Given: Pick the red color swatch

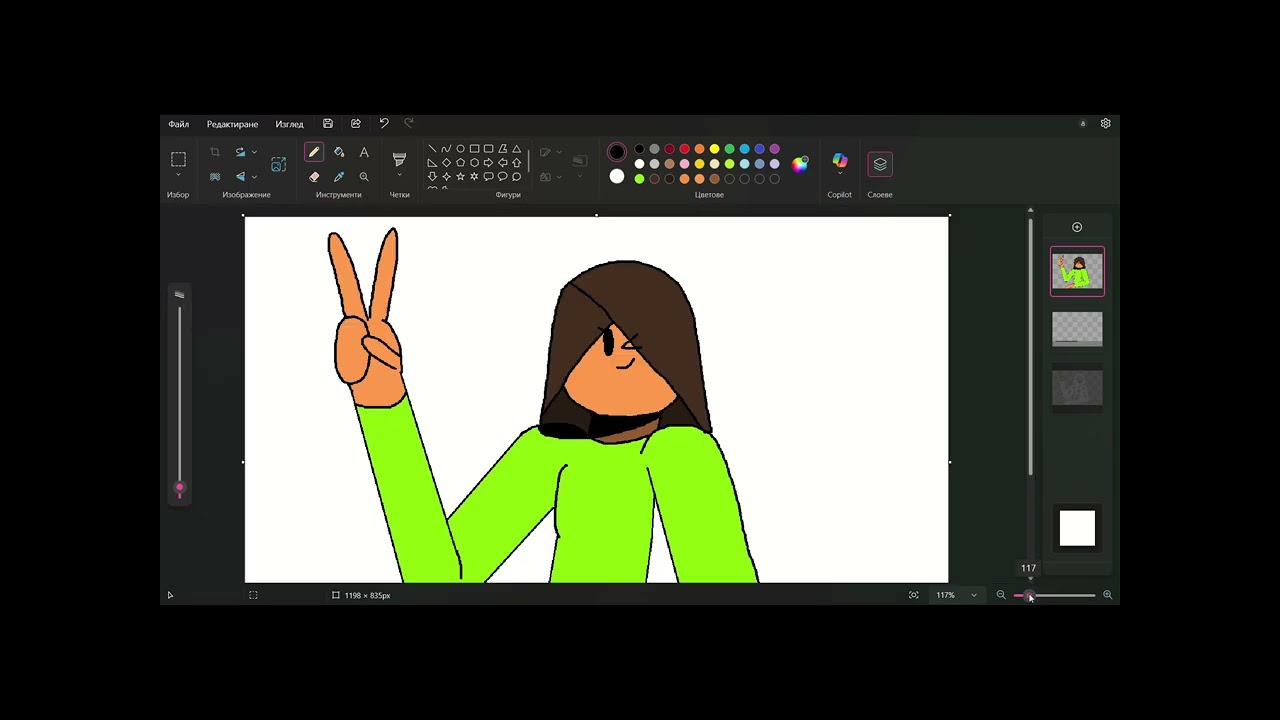Looking at the screenshot, I should pyautogui.click(x=684, y=149).
